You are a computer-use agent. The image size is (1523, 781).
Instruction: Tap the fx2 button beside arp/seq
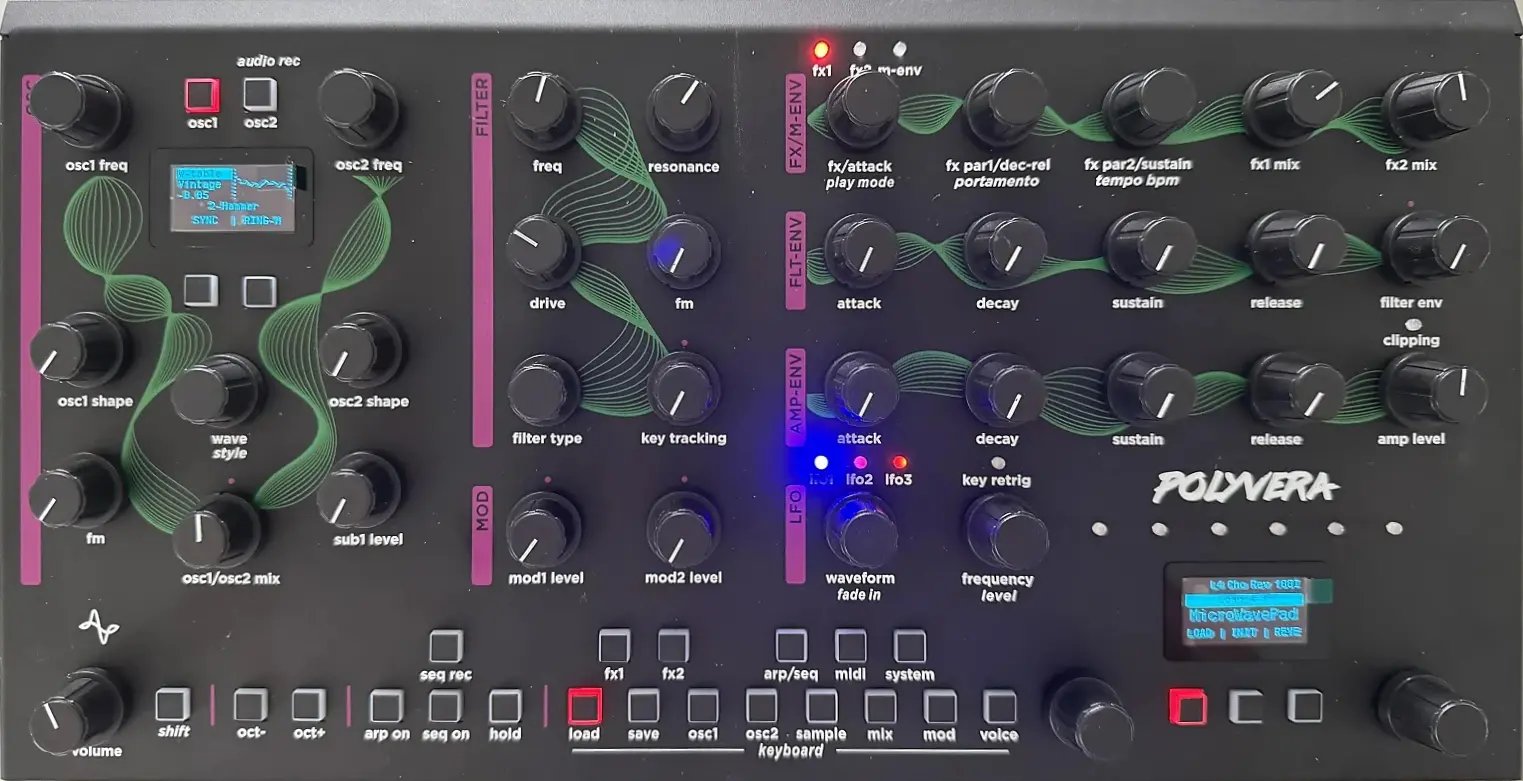coord(673,646)
